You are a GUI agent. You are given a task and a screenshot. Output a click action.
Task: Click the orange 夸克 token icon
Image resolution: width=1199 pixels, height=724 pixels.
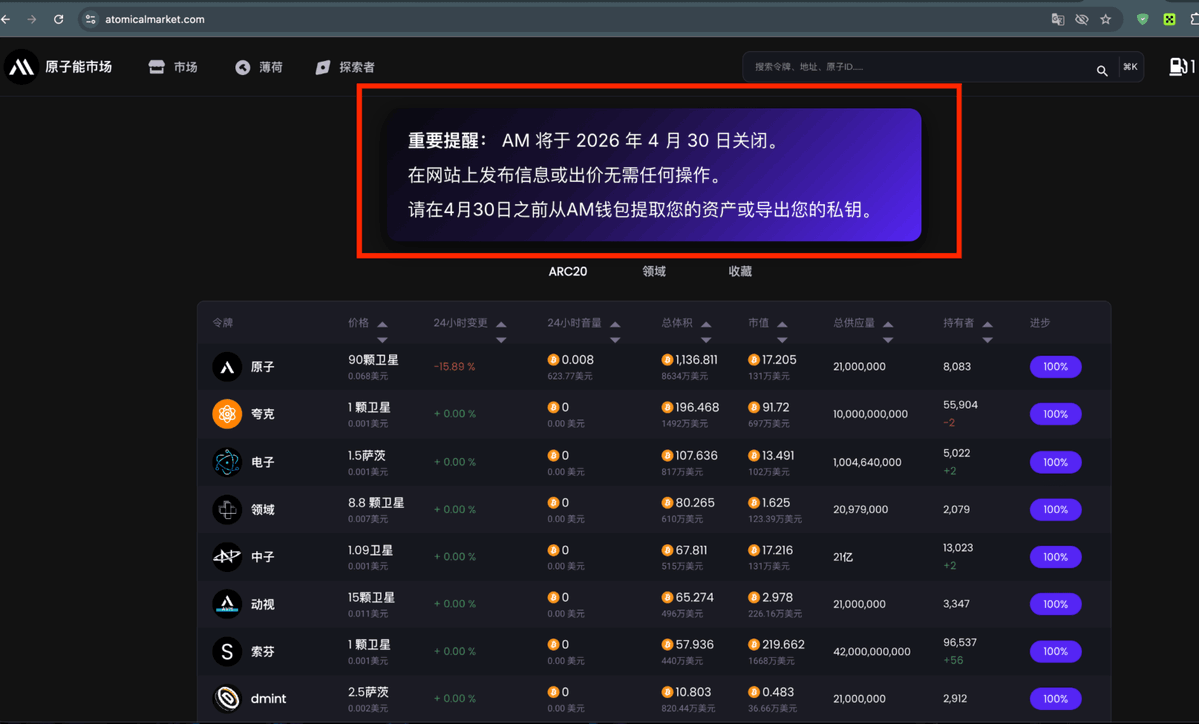pos(226,413)
